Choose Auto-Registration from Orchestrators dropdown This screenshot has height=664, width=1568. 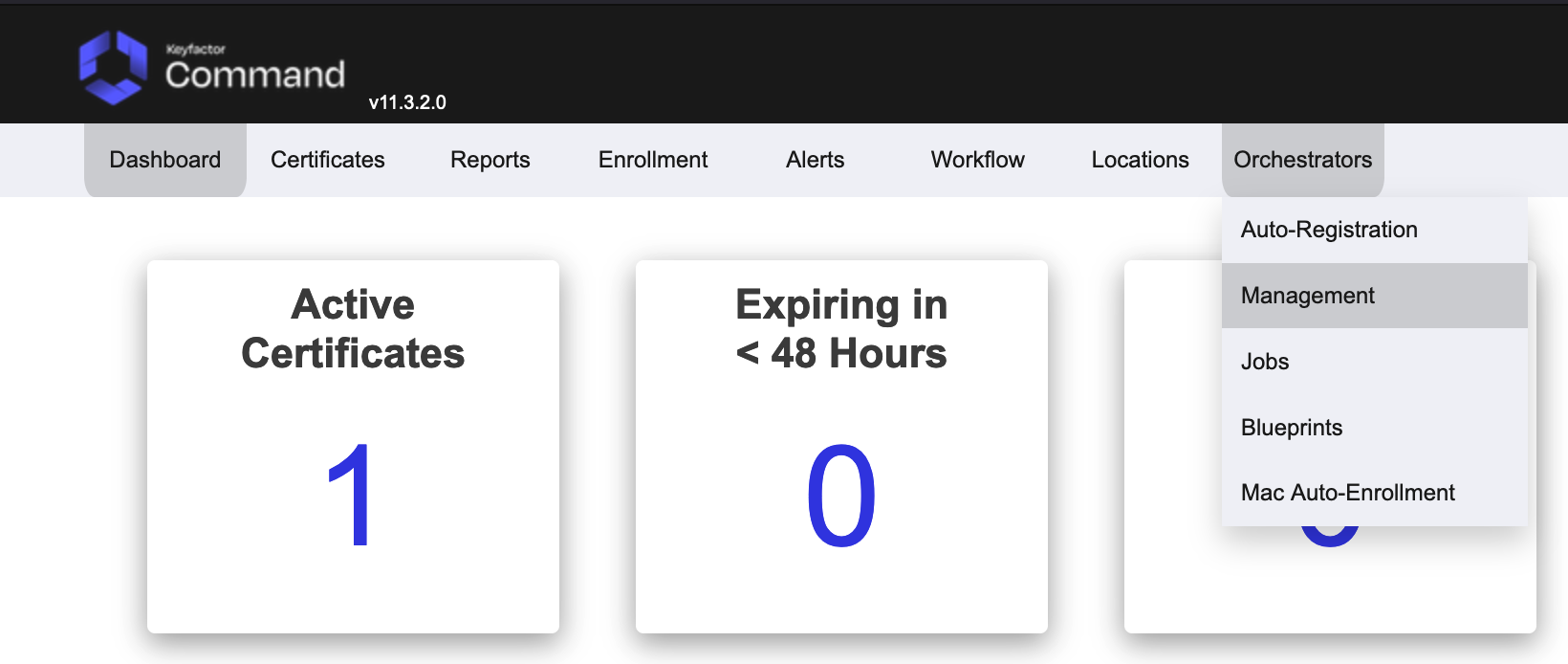[x=1329, y=230]
